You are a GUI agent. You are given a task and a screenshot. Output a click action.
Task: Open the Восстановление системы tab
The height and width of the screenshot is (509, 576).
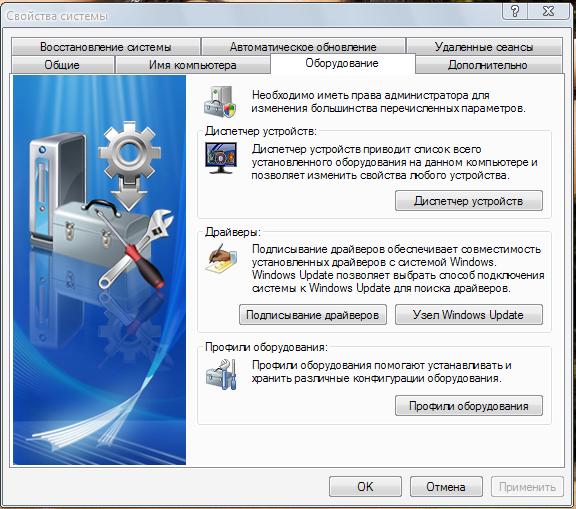coord(106,47)
